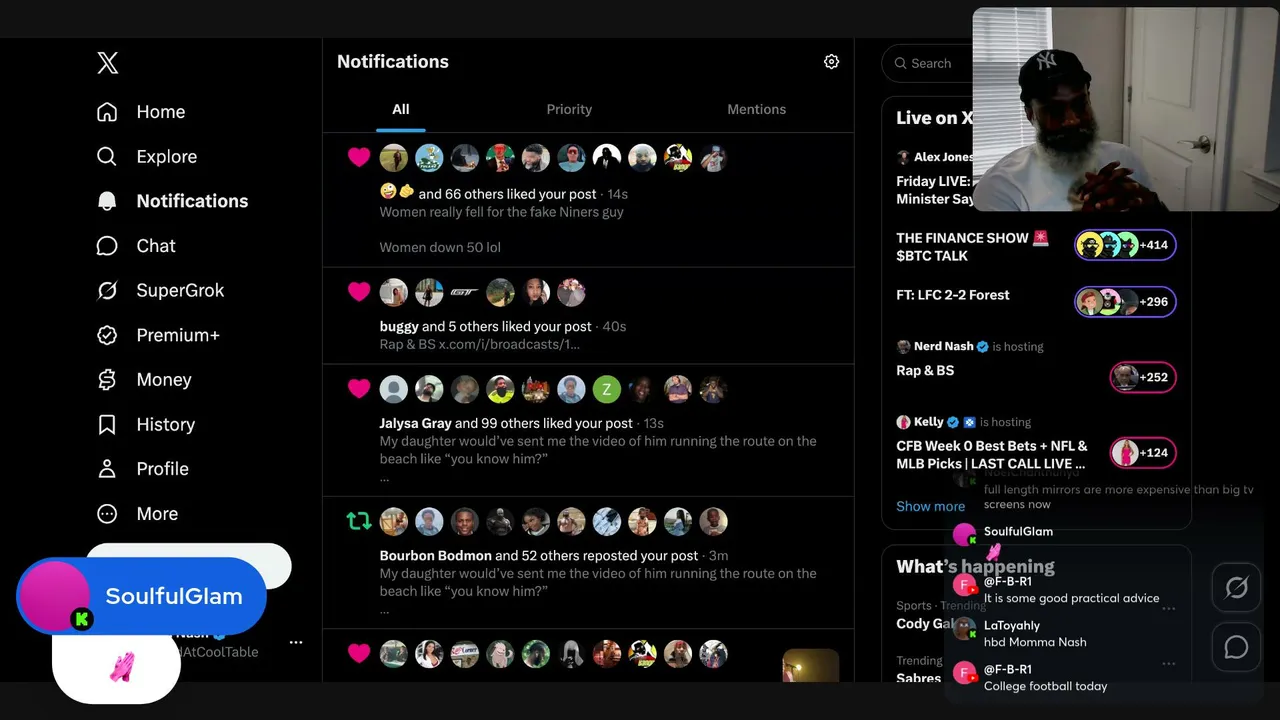Open Bourbon Bodmon's profile name link
This screenshot has height=720, width=1280.
click(x=436, y=555)
